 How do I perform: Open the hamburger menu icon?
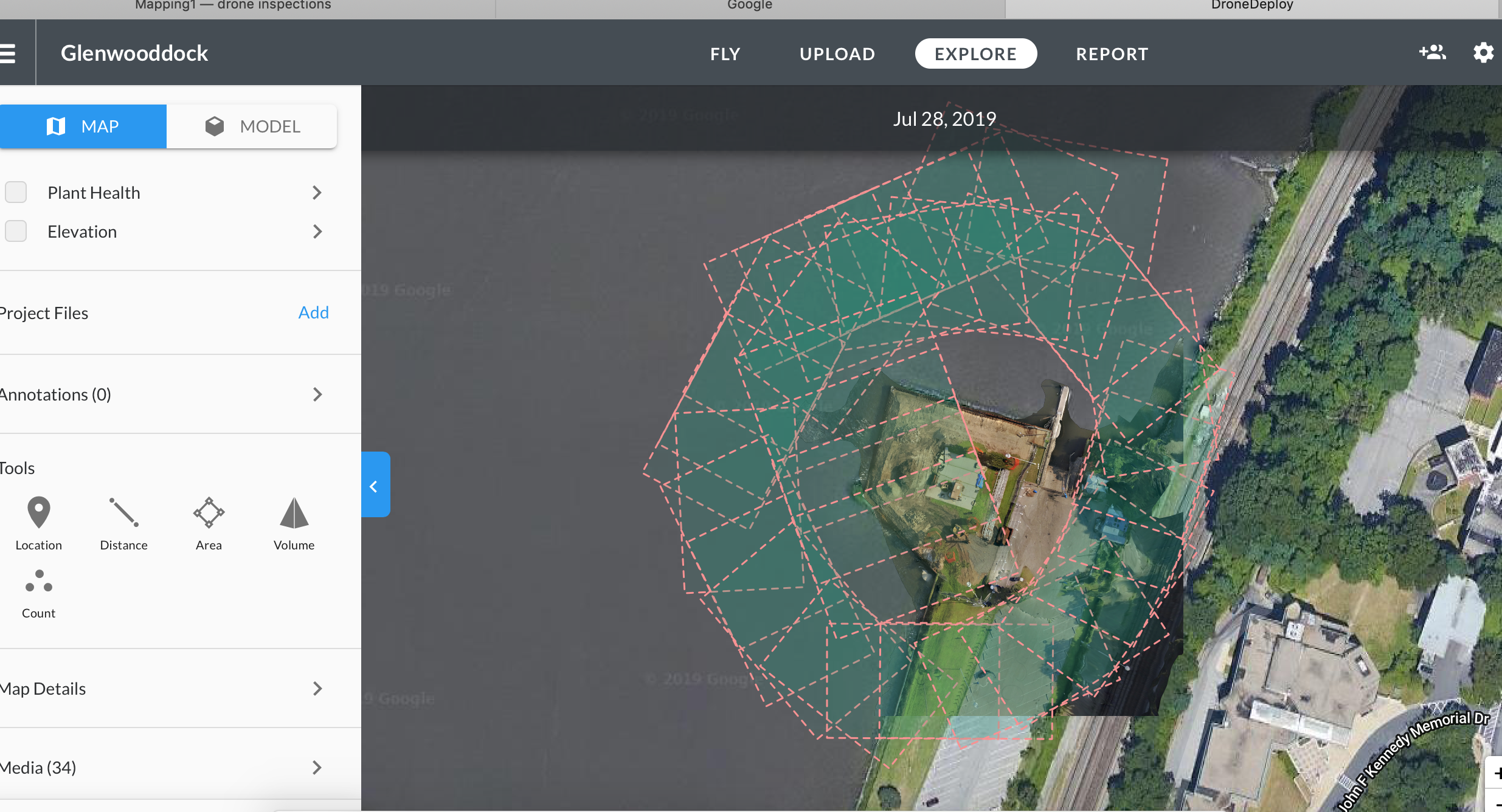[x=8, y=53]
